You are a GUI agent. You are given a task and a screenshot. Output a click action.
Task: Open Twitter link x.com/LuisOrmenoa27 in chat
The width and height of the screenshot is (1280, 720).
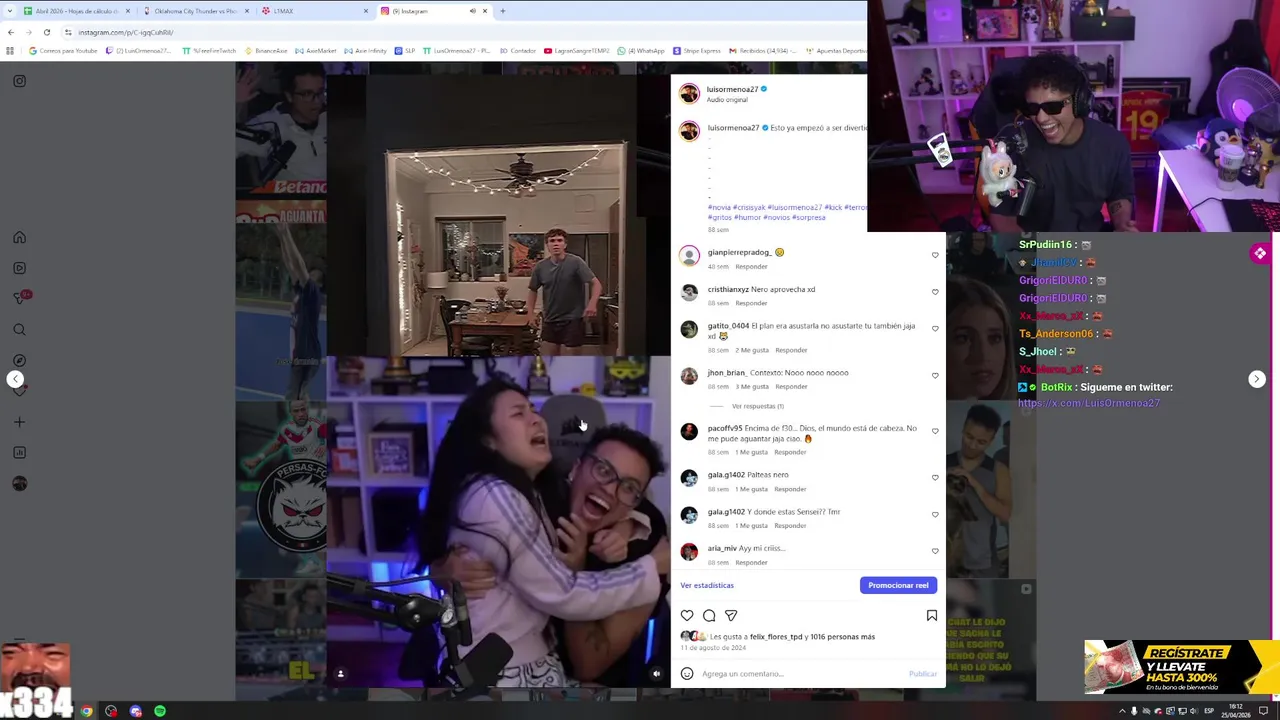click(x=1088, y=403)
